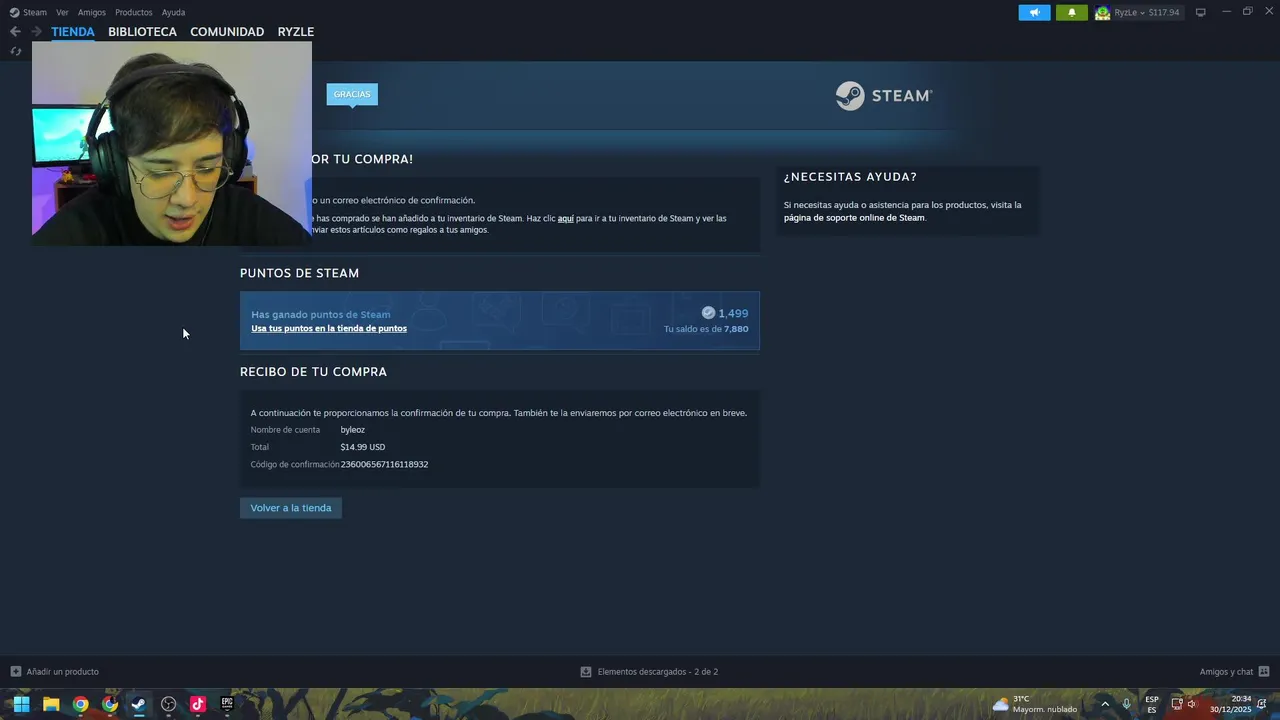Click the Steam taskbar icon
Image resolution: width=1280 pixels, height=720 pixels.
point(139,704)
